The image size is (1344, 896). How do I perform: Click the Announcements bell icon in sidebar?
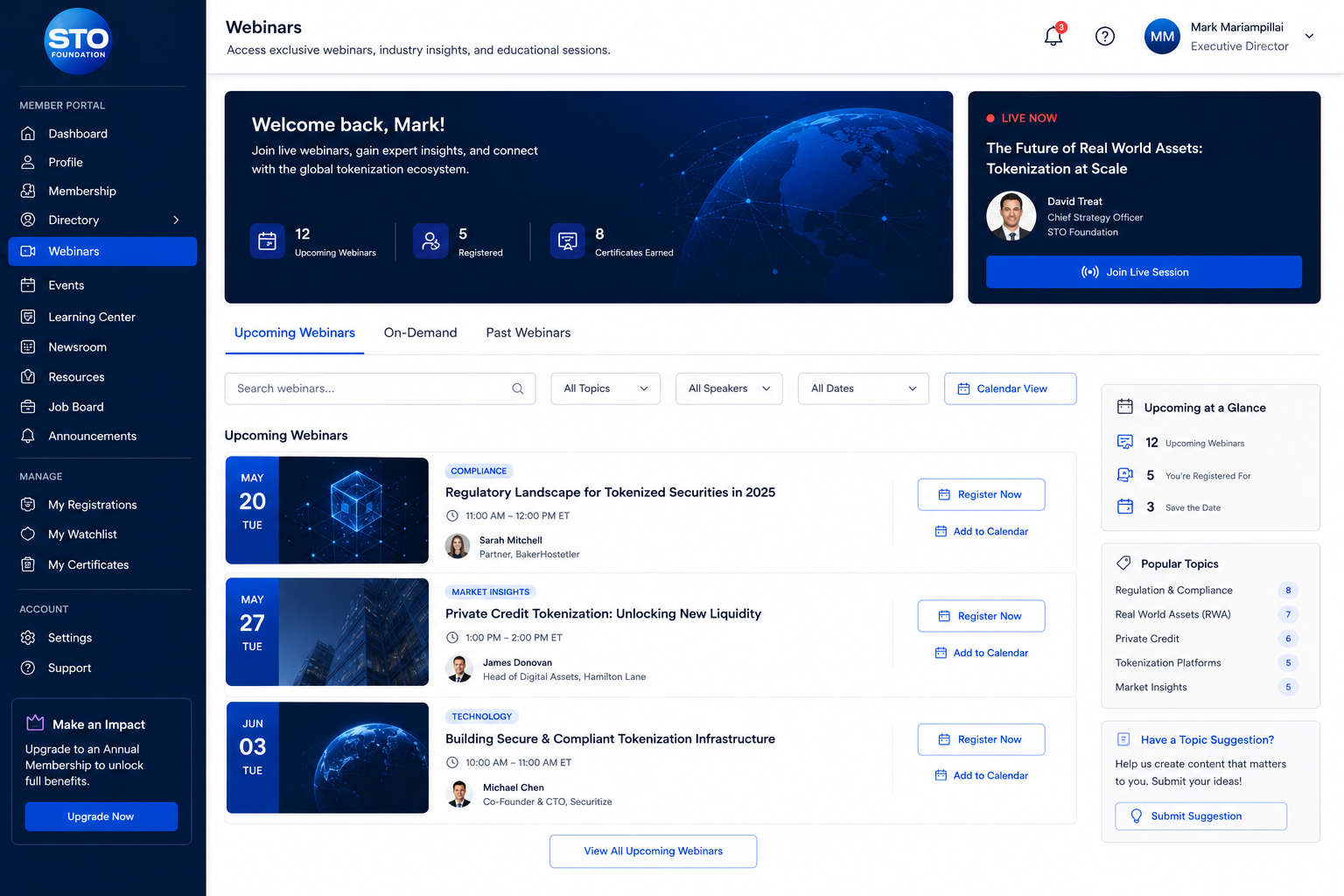click(28, 436)
